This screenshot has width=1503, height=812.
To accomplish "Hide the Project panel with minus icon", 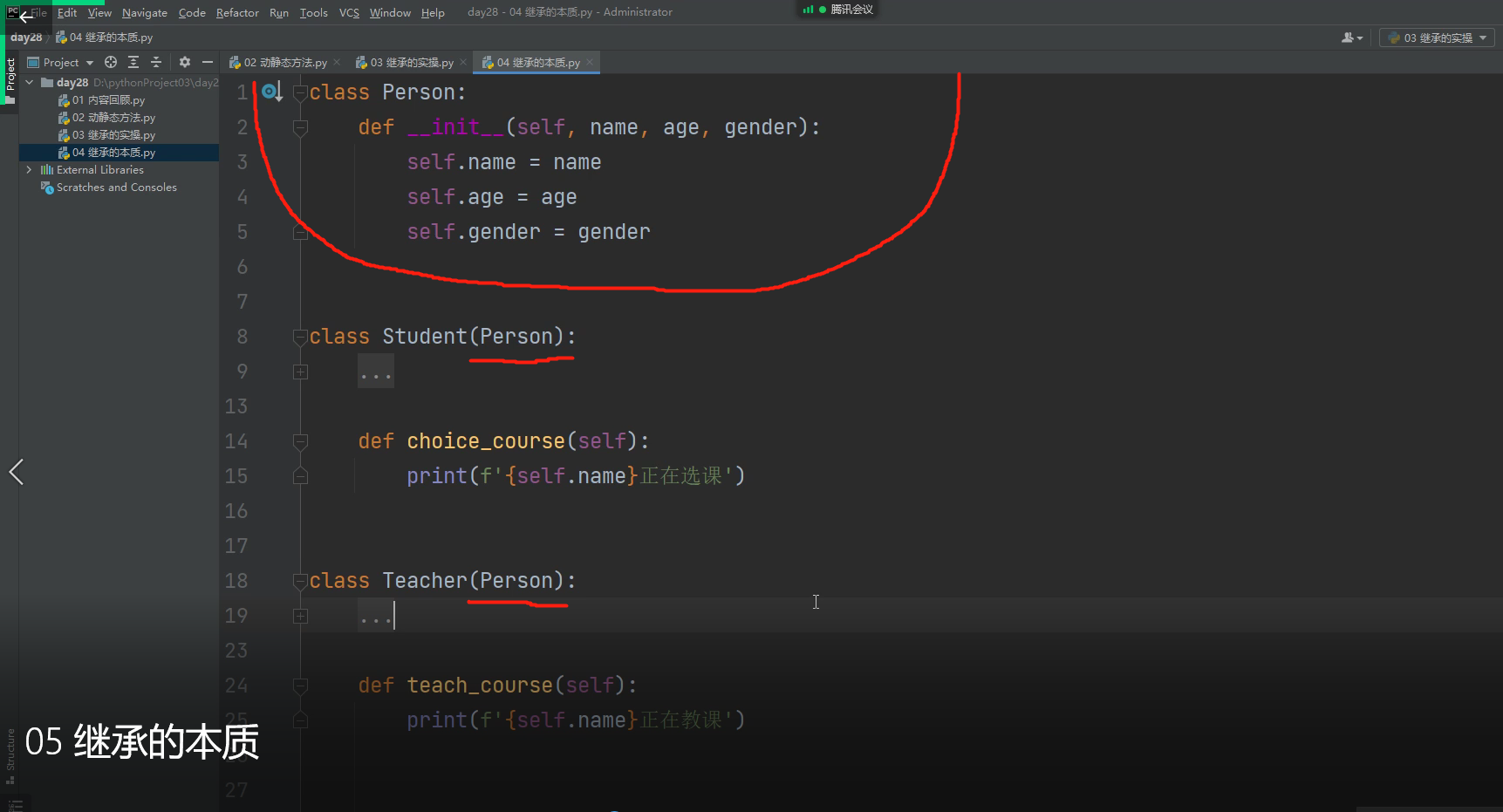I will point(208,63).
